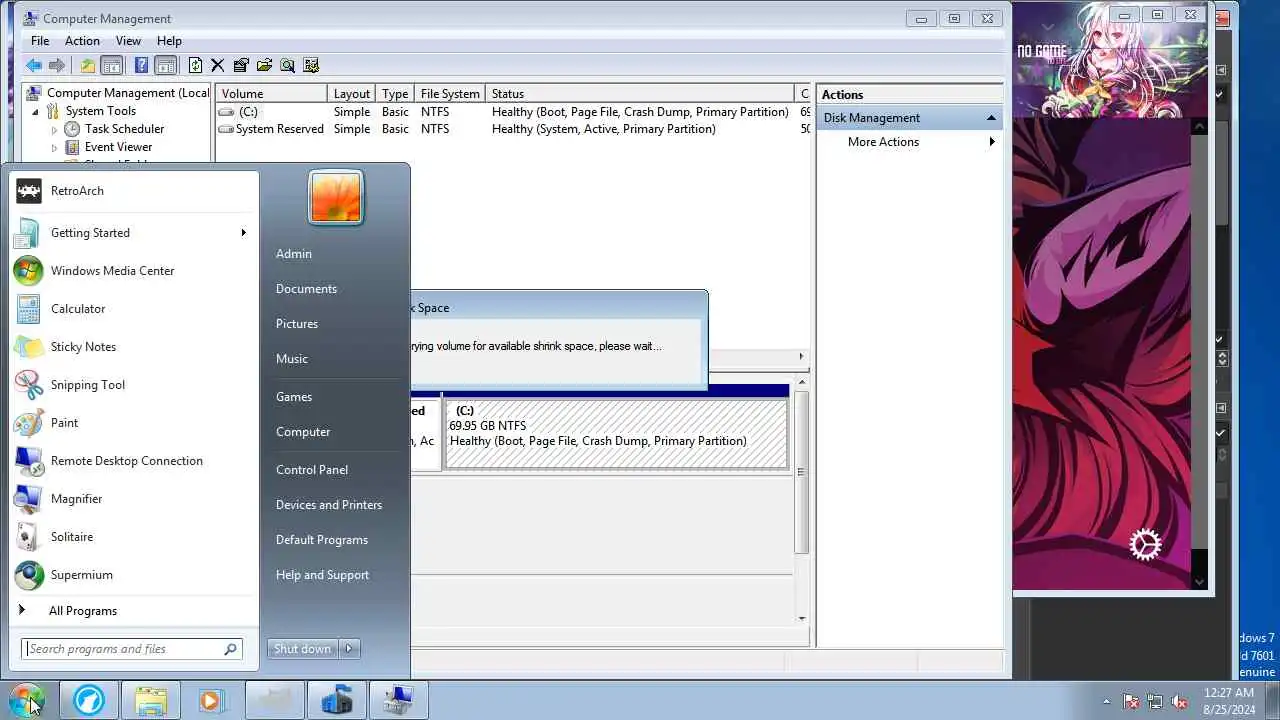Select the System Reserved volume row

[x=512, y=129]
